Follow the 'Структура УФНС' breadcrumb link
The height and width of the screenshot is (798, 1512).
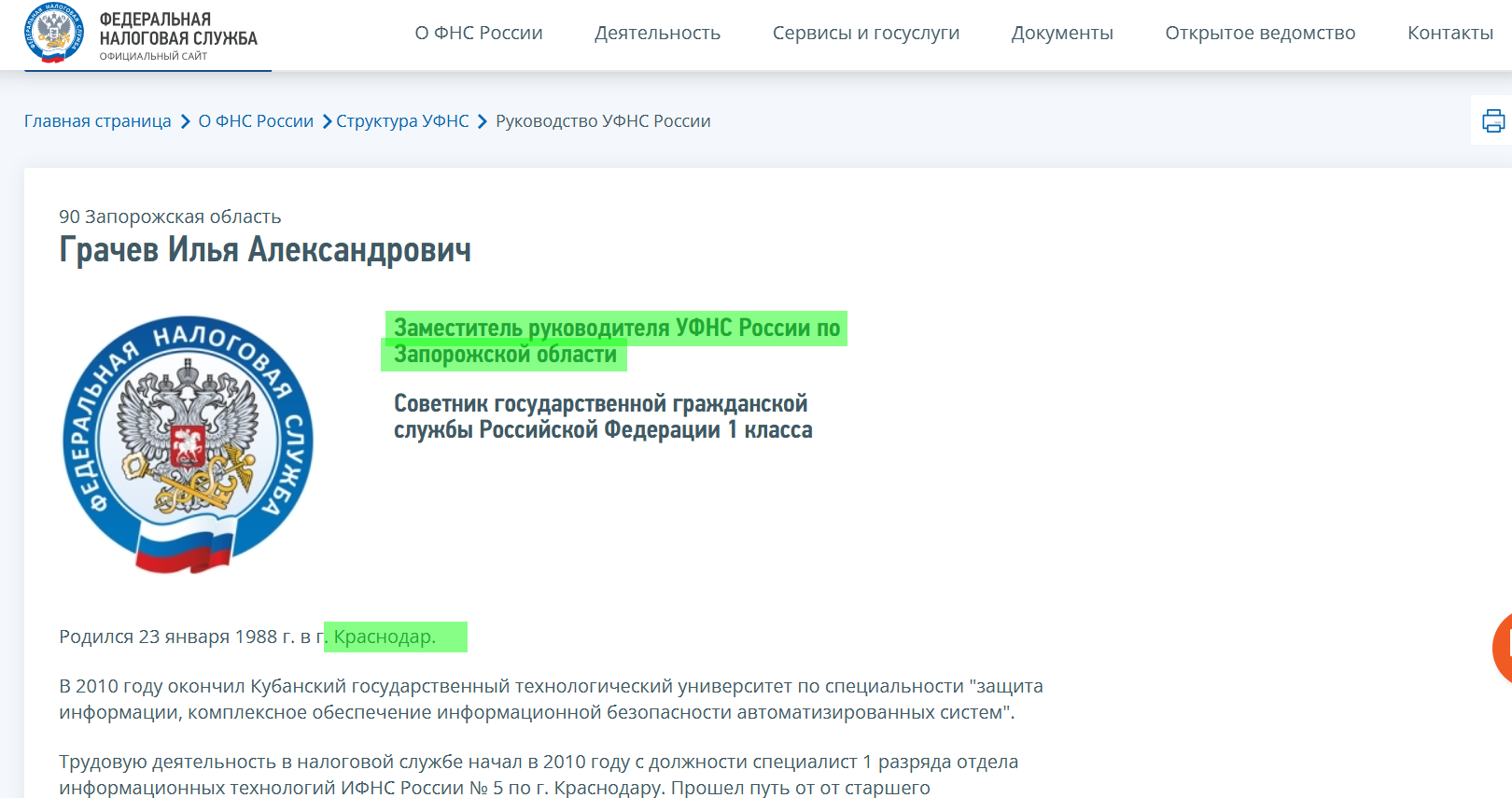[x=402, y=121]
